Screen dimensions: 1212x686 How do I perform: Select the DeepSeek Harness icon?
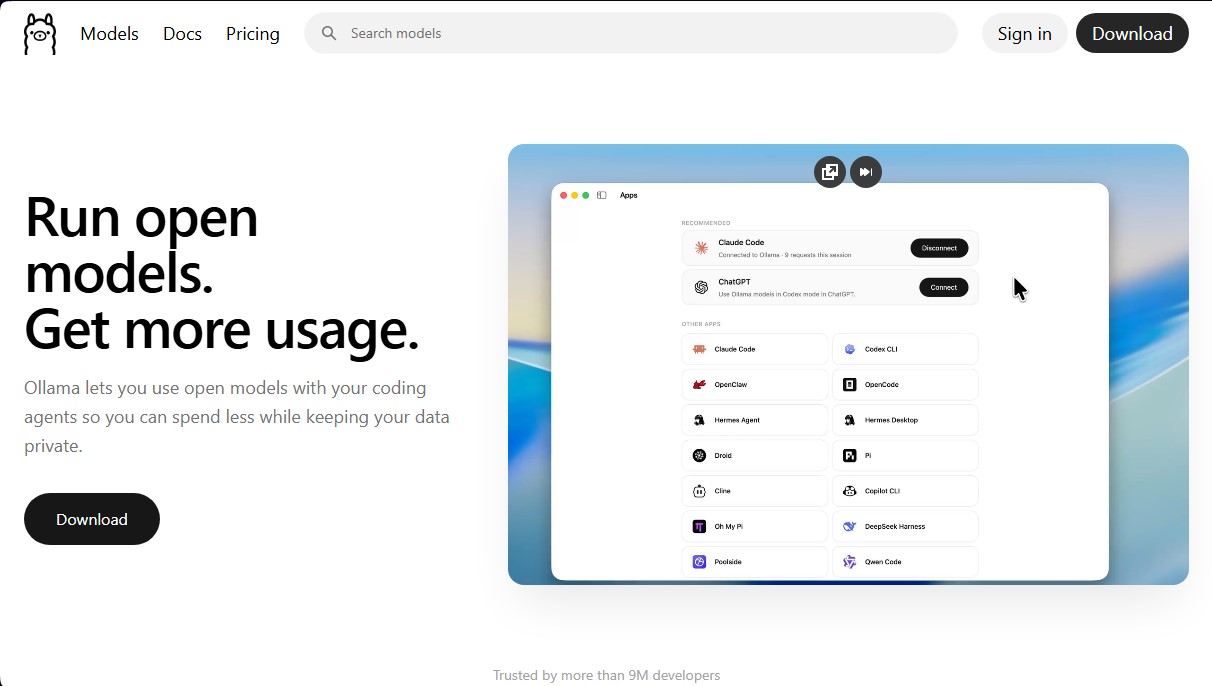(849, 526)
